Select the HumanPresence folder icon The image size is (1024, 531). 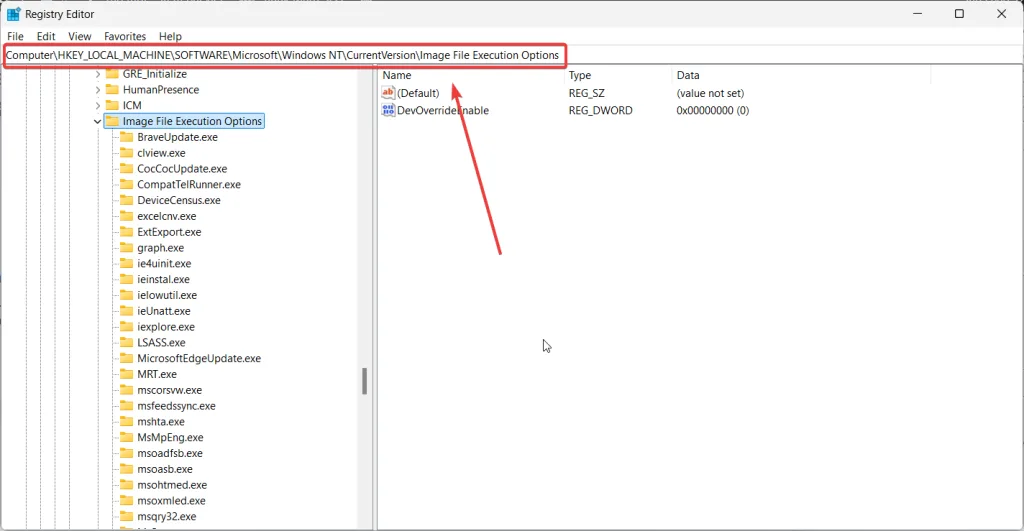click(112, 89)
